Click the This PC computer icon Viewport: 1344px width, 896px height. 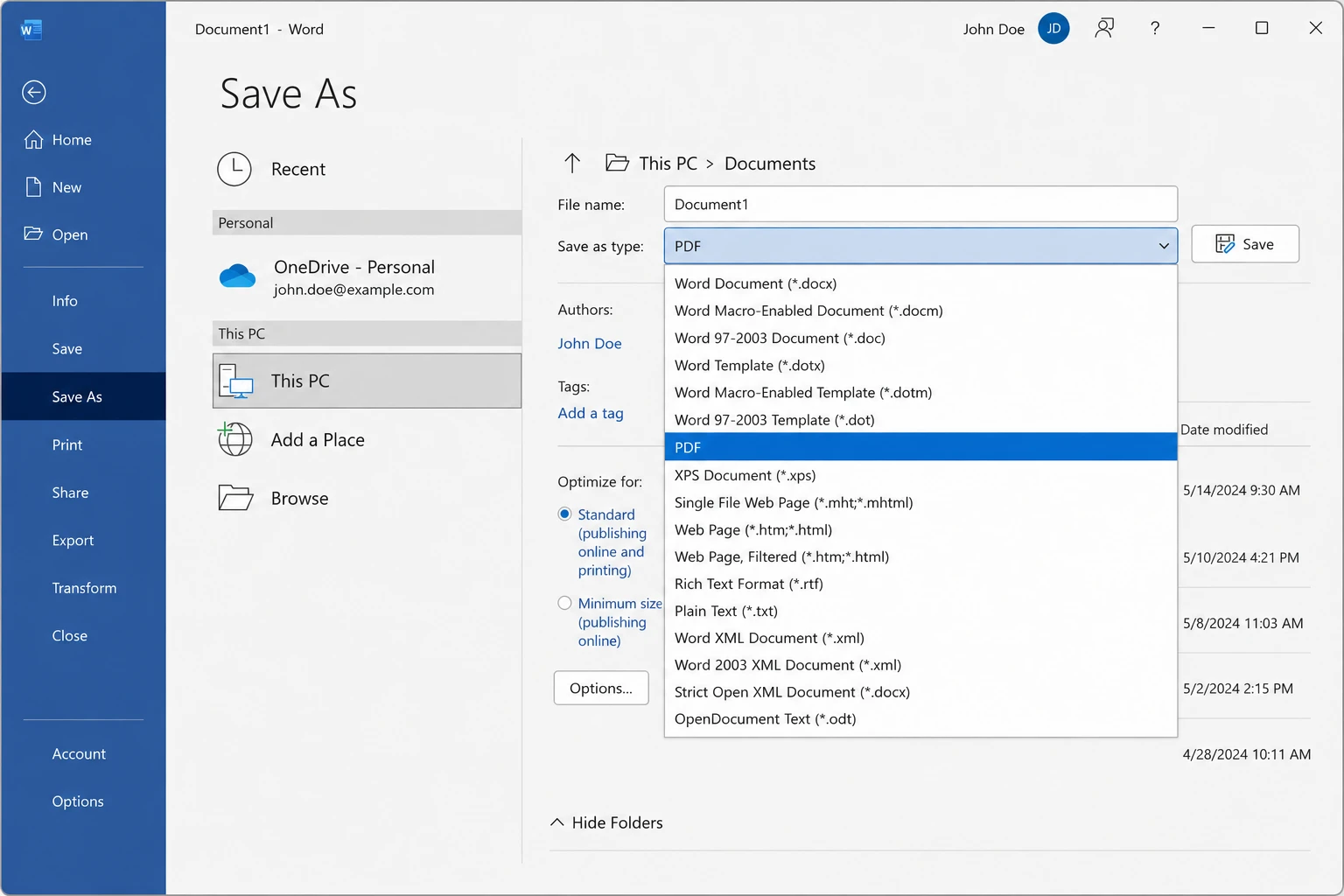[x=235, y=381]
